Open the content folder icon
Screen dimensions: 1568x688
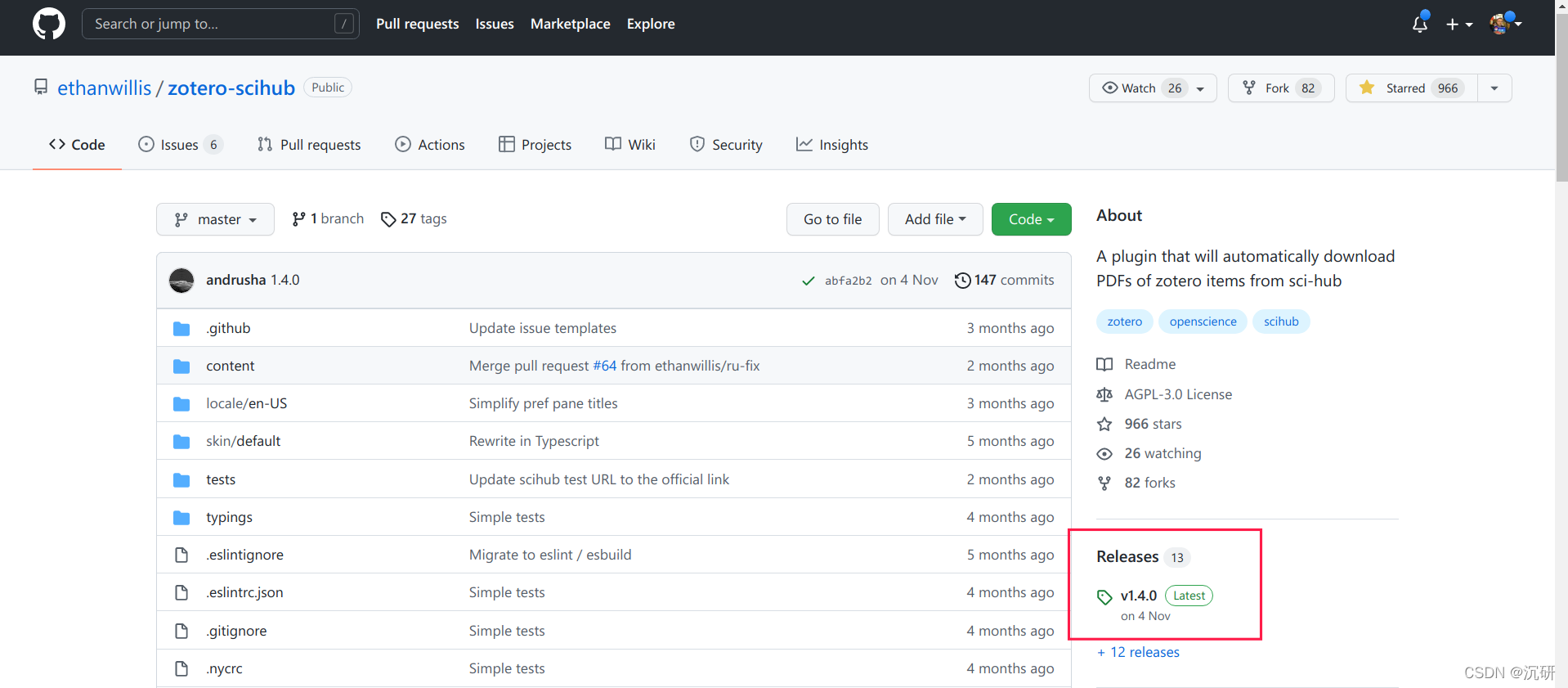(x=181, y=366)
